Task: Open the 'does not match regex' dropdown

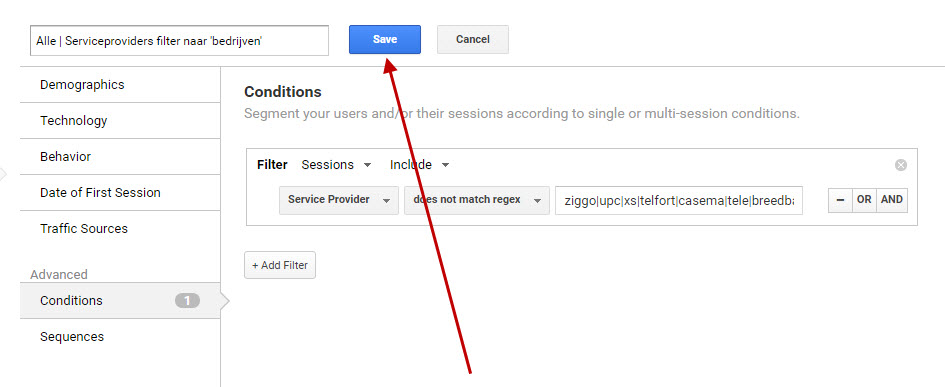Action: [x=477, y=200]
